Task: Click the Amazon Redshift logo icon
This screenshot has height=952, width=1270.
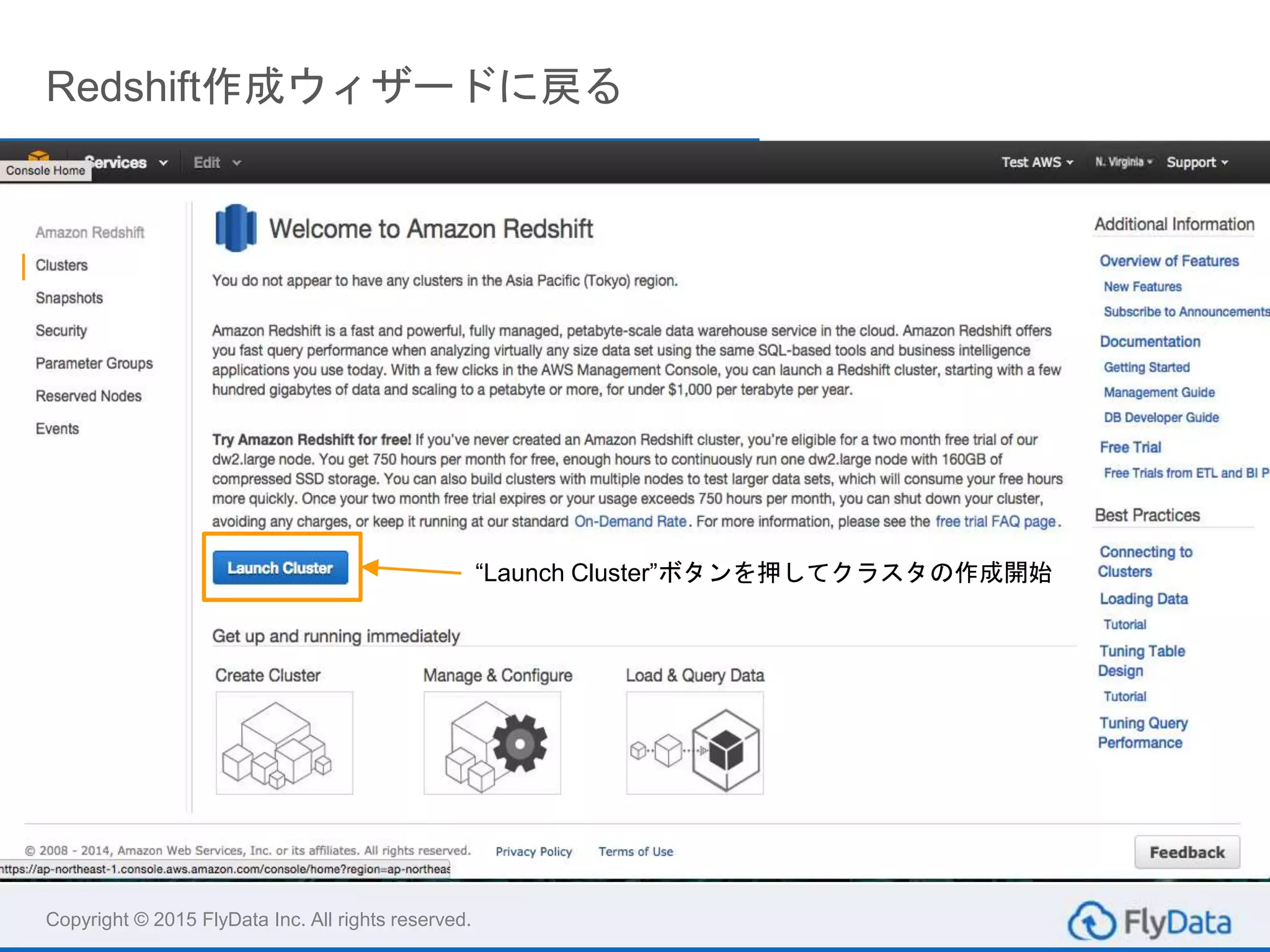Action: coord(236,228)
